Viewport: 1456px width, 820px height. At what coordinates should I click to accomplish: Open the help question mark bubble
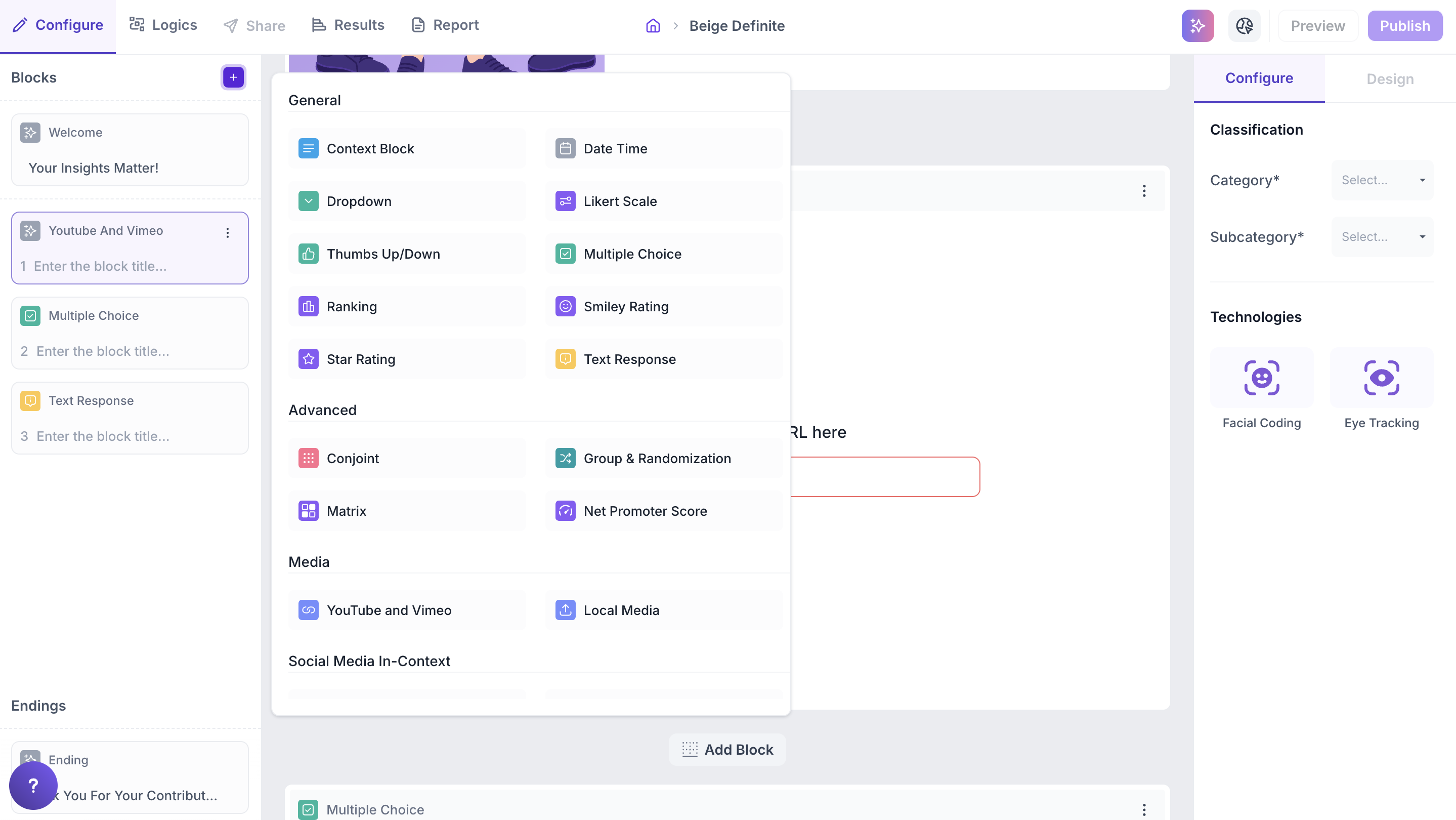(33, 785)
